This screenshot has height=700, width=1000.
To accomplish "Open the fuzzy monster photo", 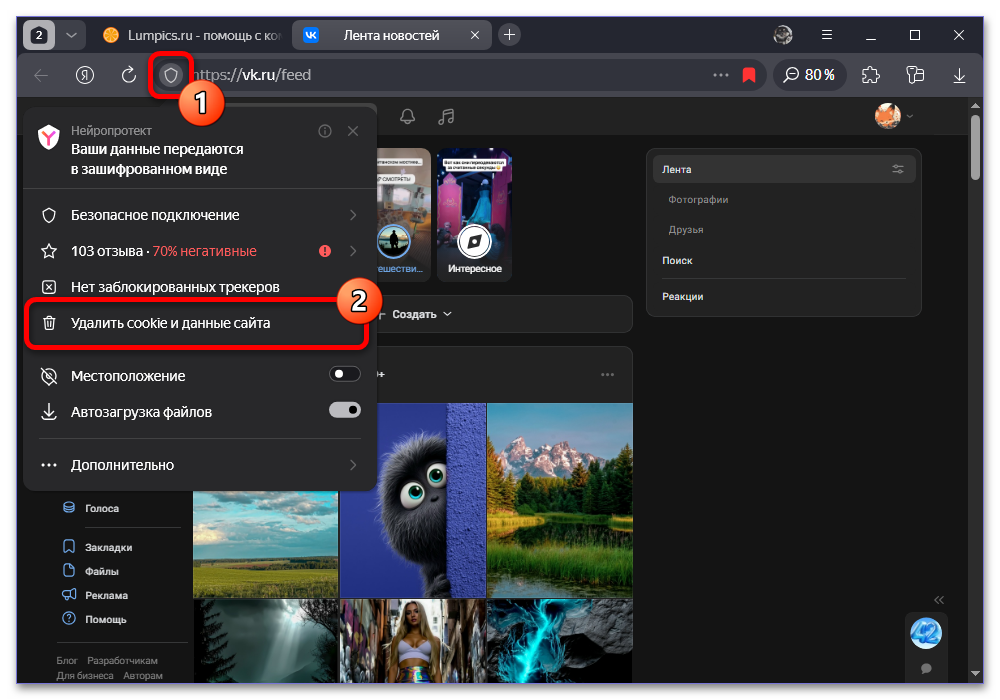I will click(x=413, y=500).
